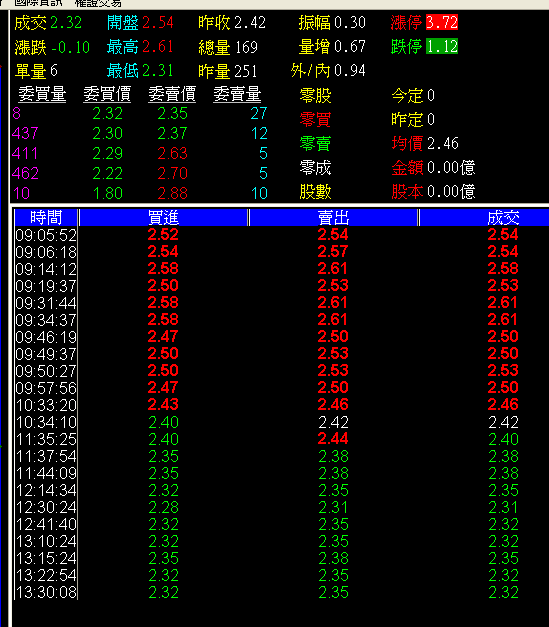The image size is (549, 627).
Task: Click the 外/內 ratio 0.94
Action: [350, 71]
